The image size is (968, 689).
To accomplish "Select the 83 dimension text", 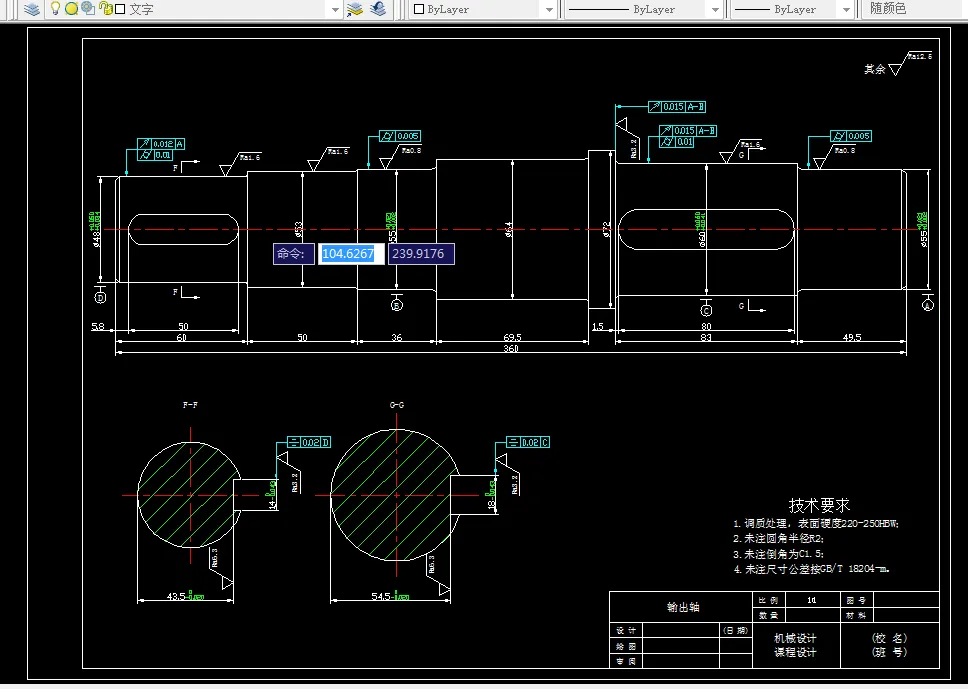I will click(706, 337).
